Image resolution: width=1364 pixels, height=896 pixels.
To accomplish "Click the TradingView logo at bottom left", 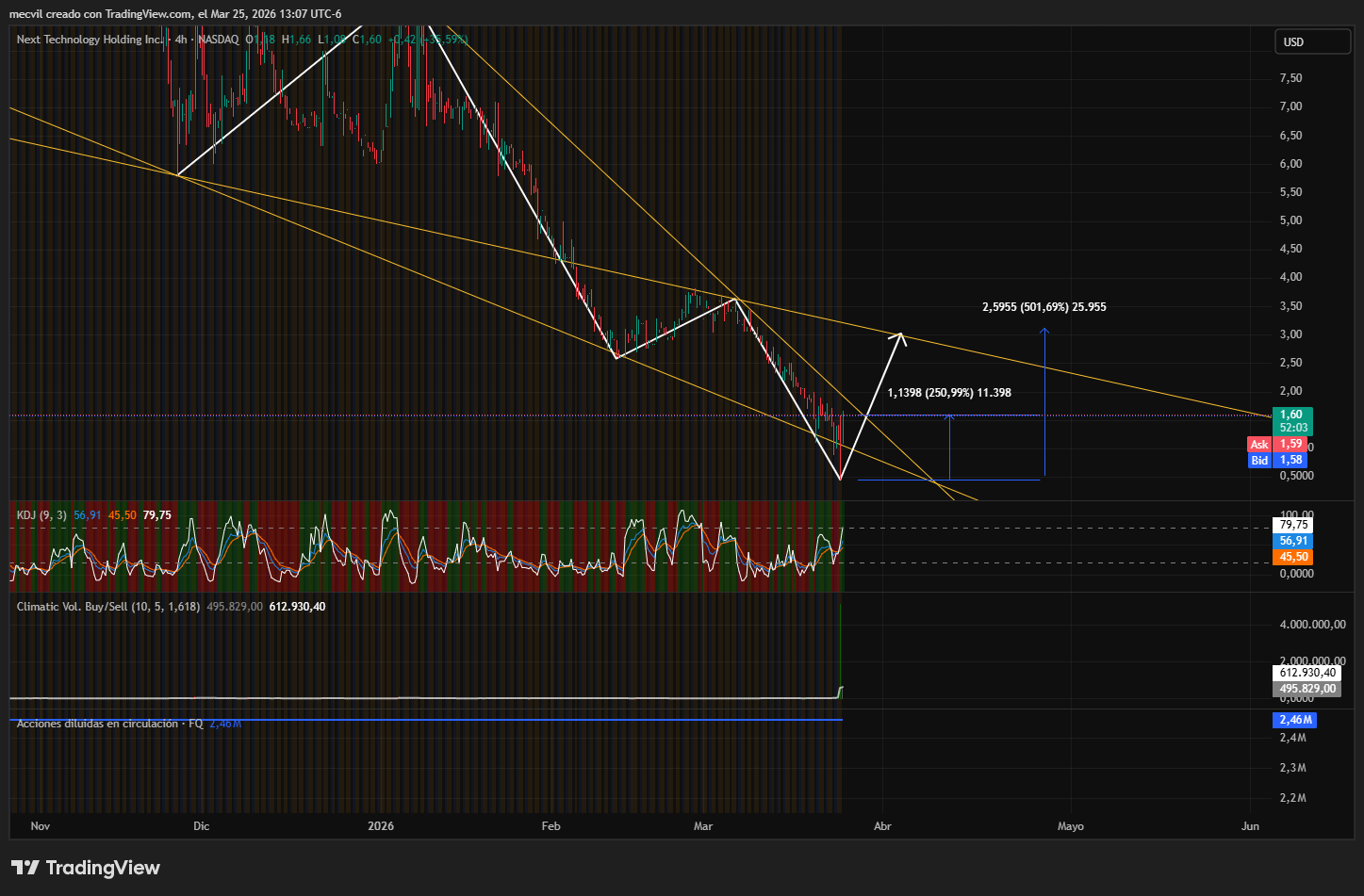I will (86, 868).
